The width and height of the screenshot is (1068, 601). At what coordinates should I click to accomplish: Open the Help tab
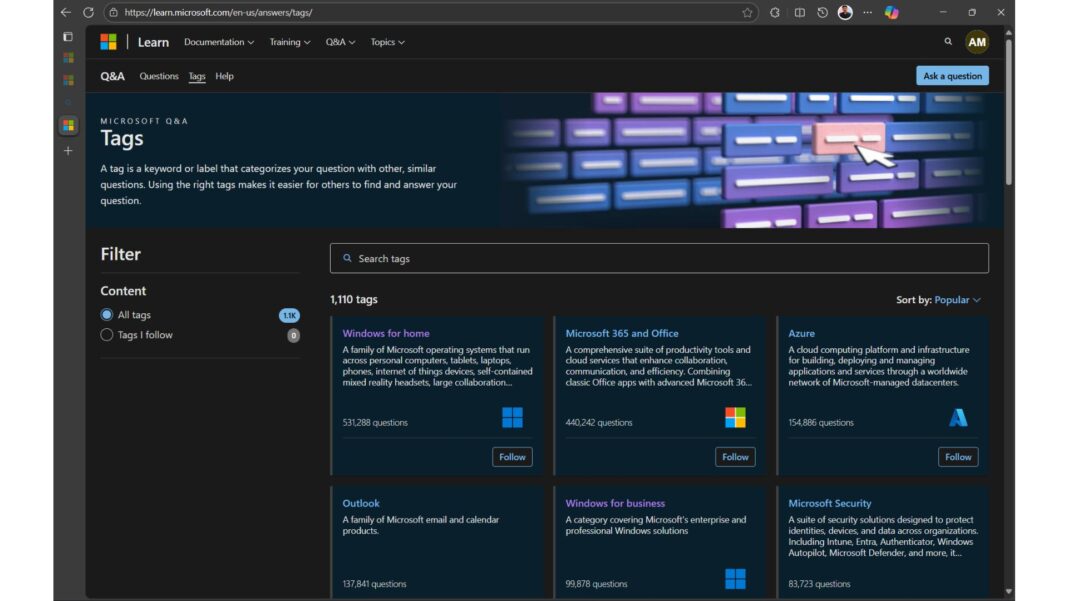(x=224, y=75)
